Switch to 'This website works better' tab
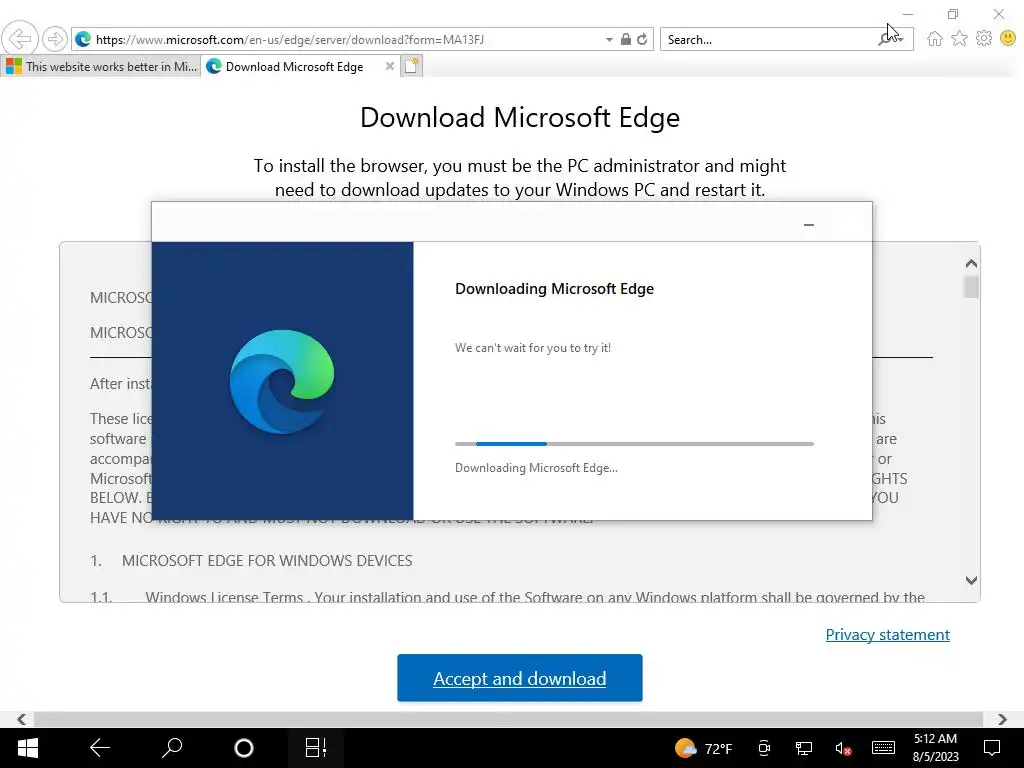Viewport: 1024px width, 768px height. [101, 67]
